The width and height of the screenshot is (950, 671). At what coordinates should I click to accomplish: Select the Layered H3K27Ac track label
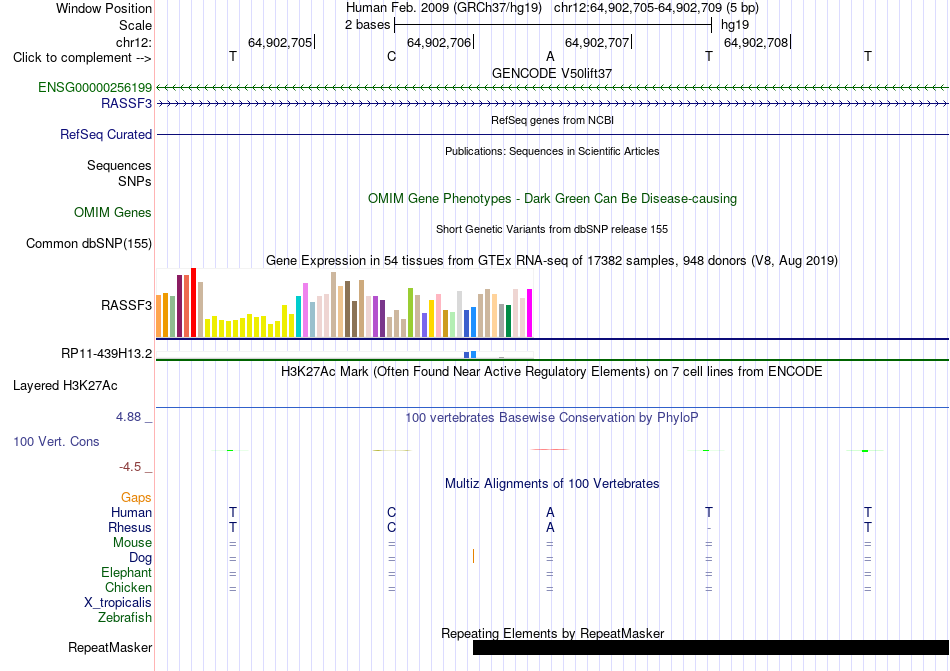[x=65, y=386]
